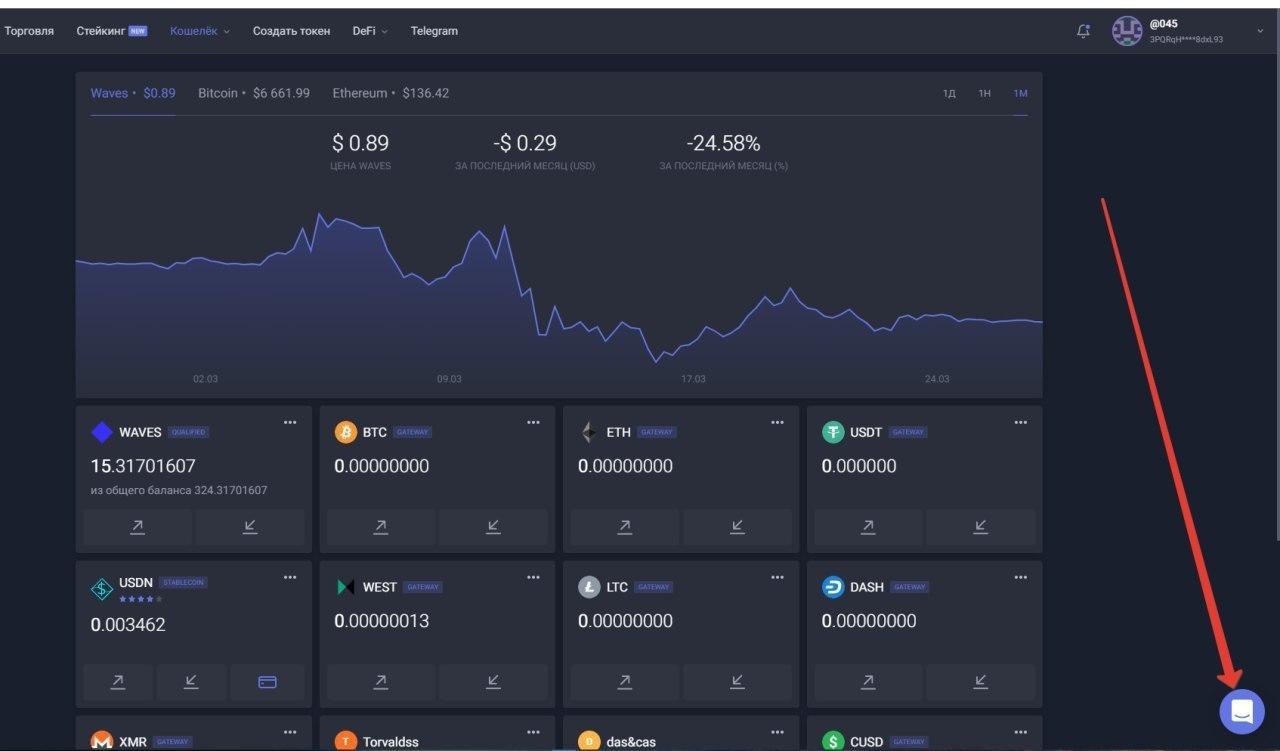This screenshot has width=1280, height=751.
Task: Click send arrow on USDT card
Action: 868,527
